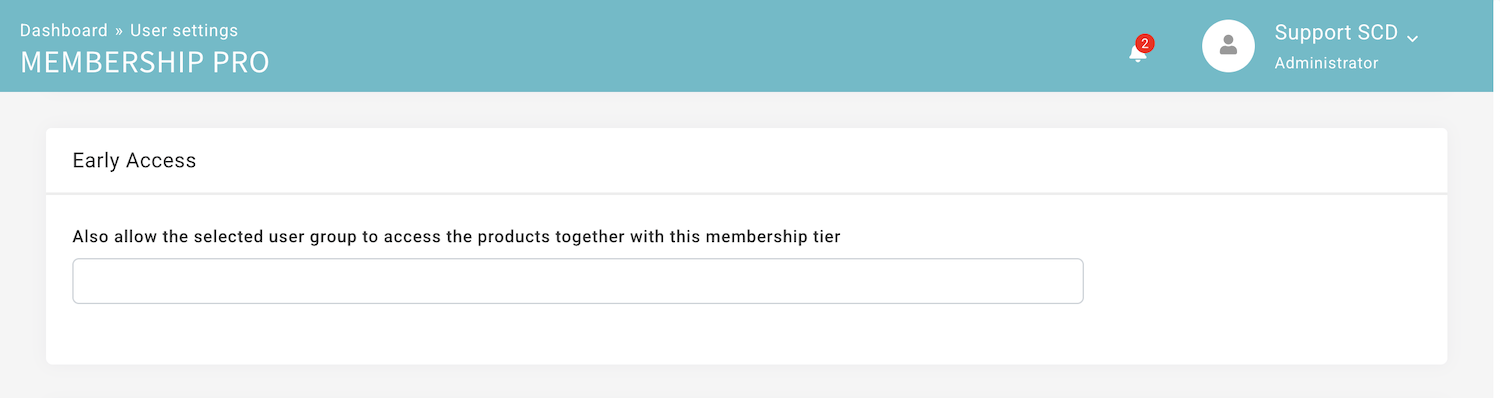
Task: Click the words "Early Access" on the card
Action: (134, 160)
